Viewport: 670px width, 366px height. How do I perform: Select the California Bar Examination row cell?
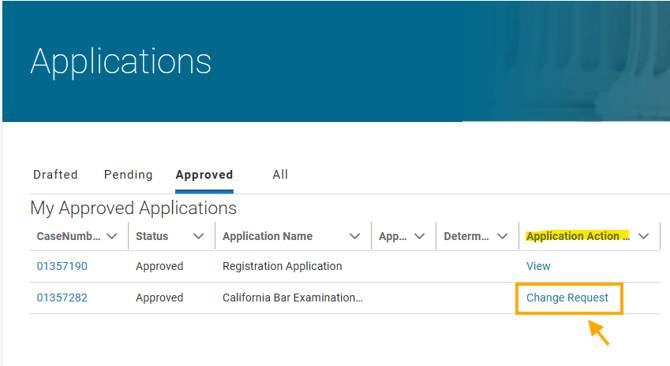coord(292,298)
